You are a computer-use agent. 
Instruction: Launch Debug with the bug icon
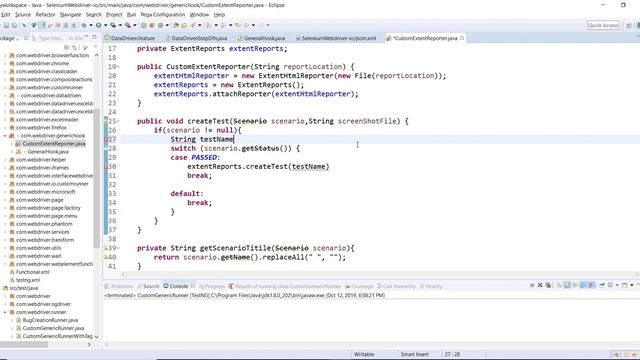[84, 25]
